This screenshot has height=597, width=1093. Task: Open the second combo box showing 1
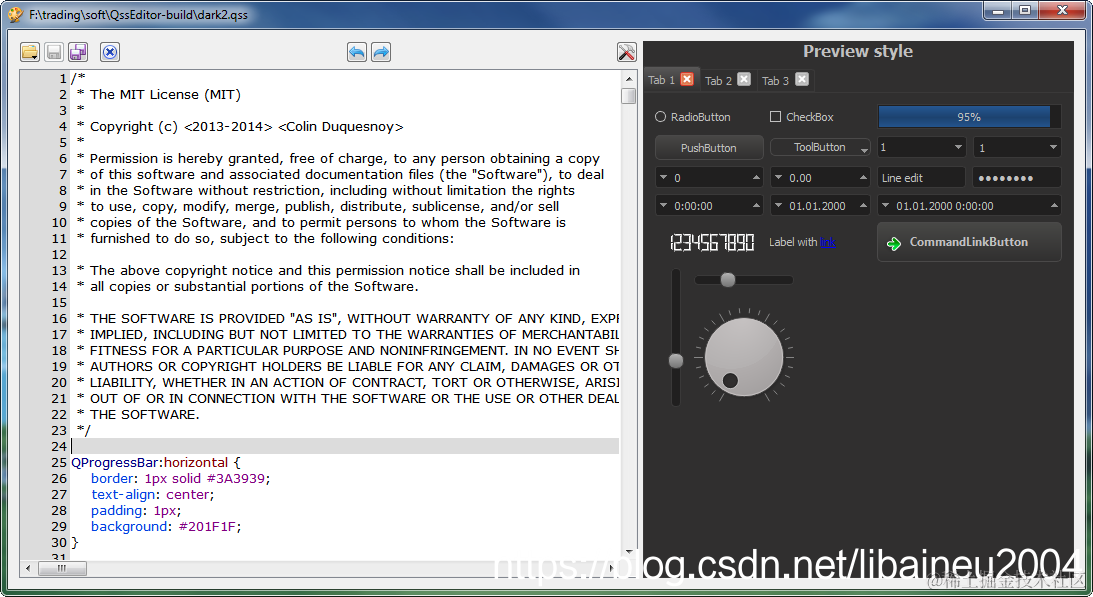click(x=1018, y=147)
